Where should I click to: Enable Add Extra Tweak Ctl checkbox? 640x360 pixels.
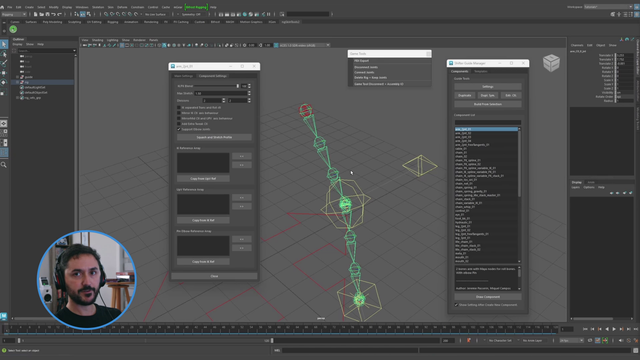(179, 124)
